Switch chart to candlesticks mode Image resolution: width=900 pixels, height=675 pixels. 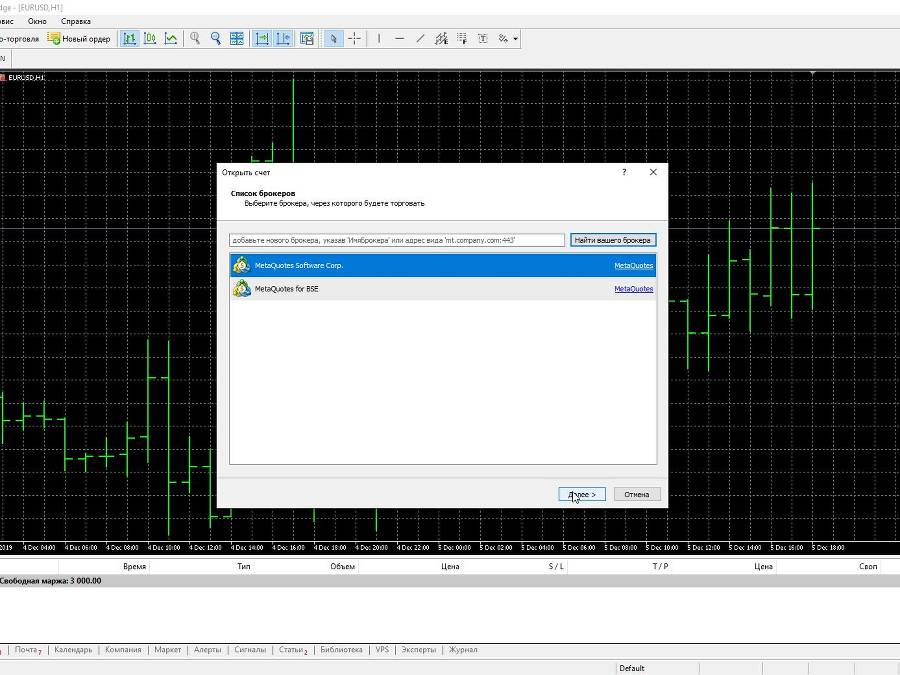(150, 39)
